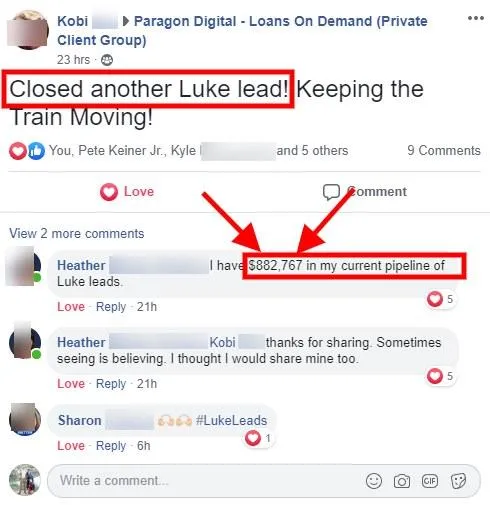Click the blue thumbs-up reaction icon
Image resolution: width=490 pixels, height=505 pixels.
(36, 151)
